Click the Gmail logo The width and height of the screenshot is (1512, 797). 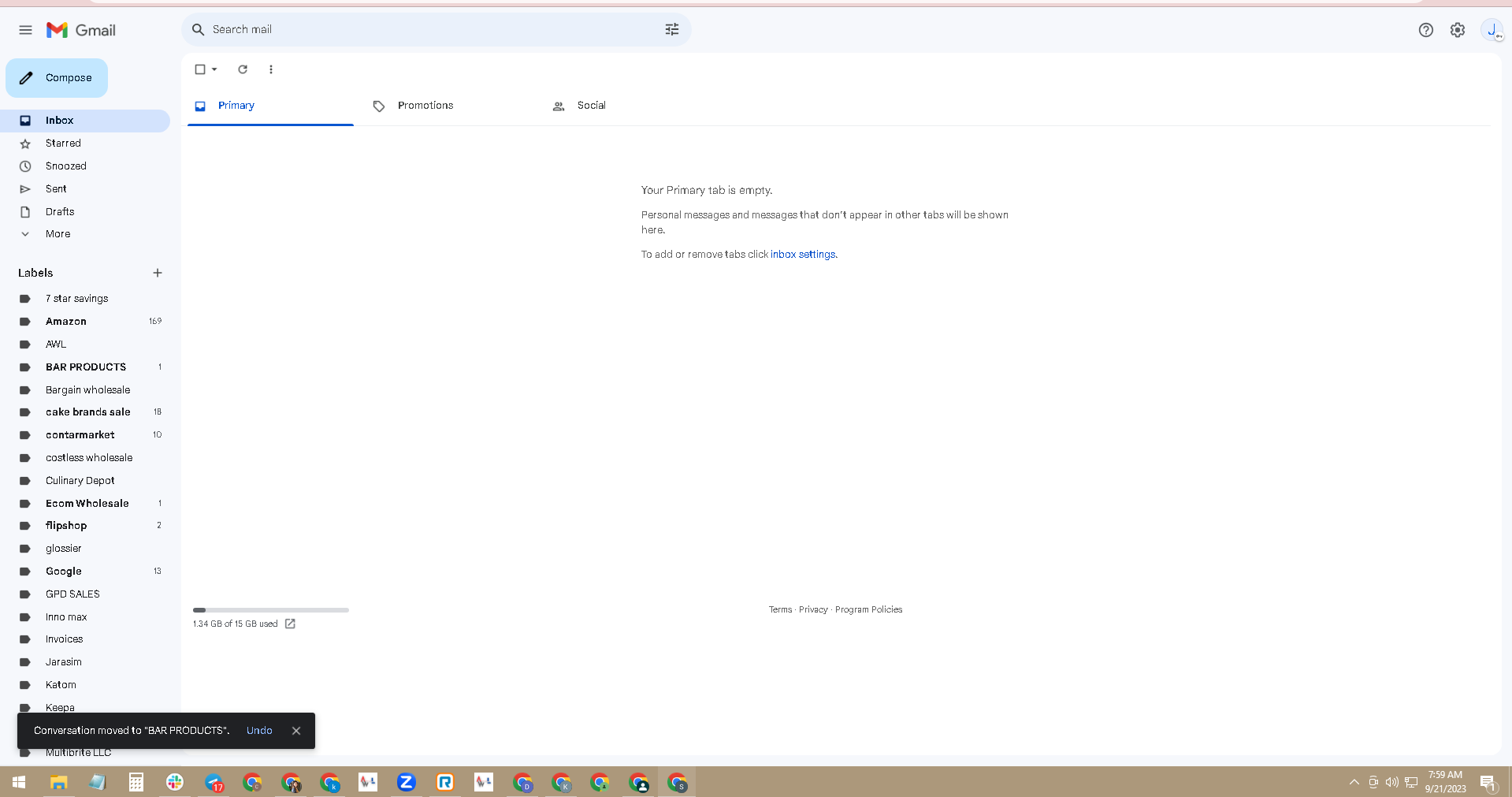tap(81, 30)
